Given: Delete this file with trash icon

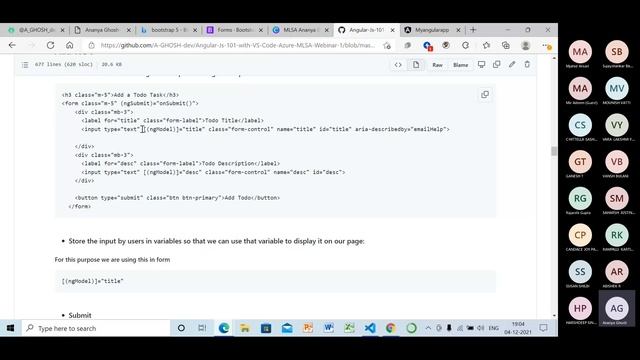Looking at the screenshot, I should coord(527,64).
